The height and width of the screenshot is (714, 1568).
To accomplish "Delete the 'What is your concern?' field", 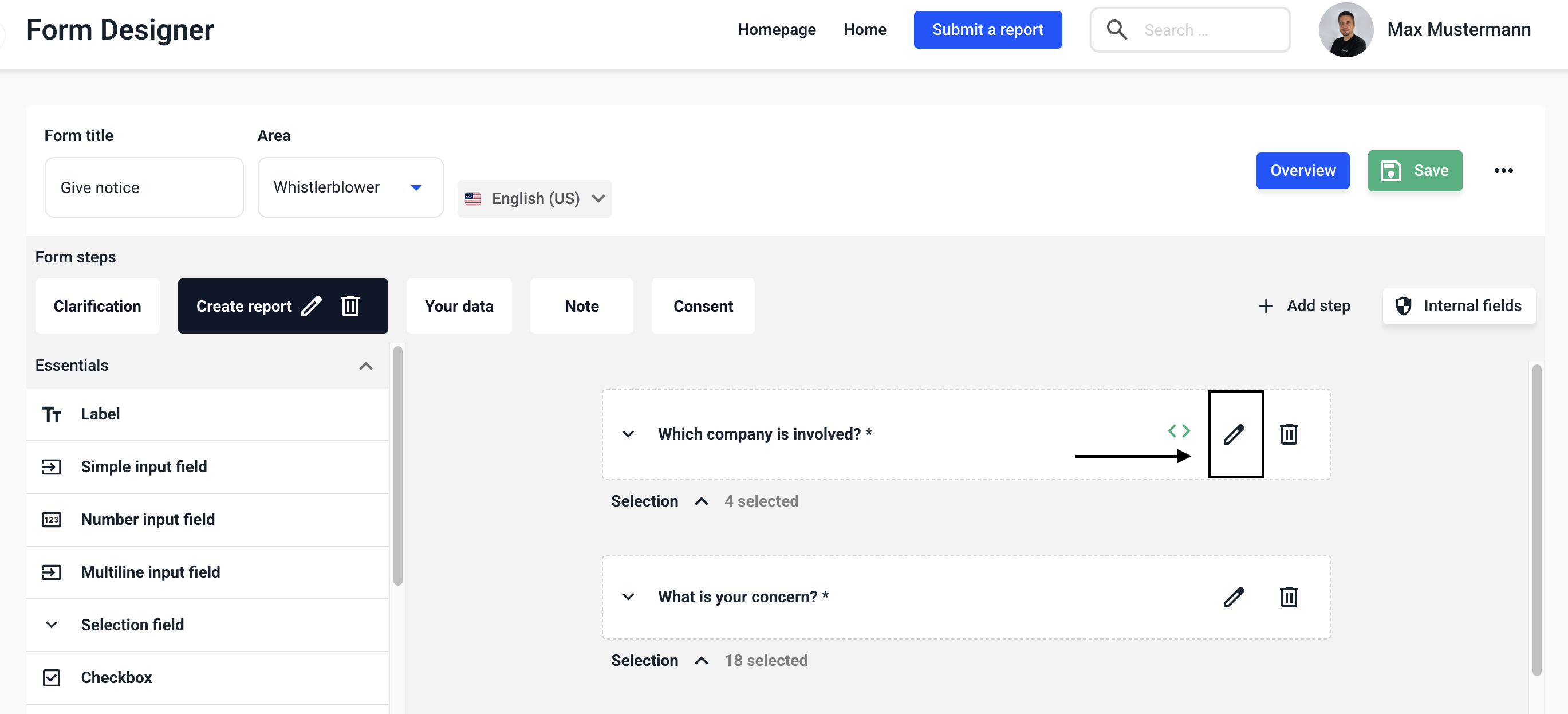I will [1289, 597].
